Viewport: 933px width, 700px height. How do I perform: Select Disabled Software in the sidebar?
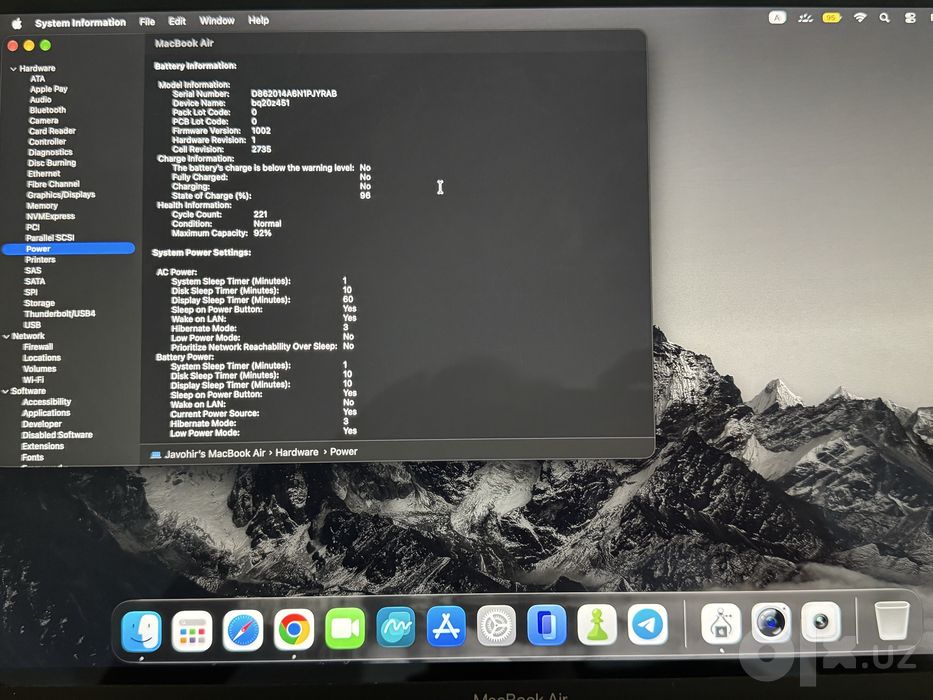click(x=57, y=435)
